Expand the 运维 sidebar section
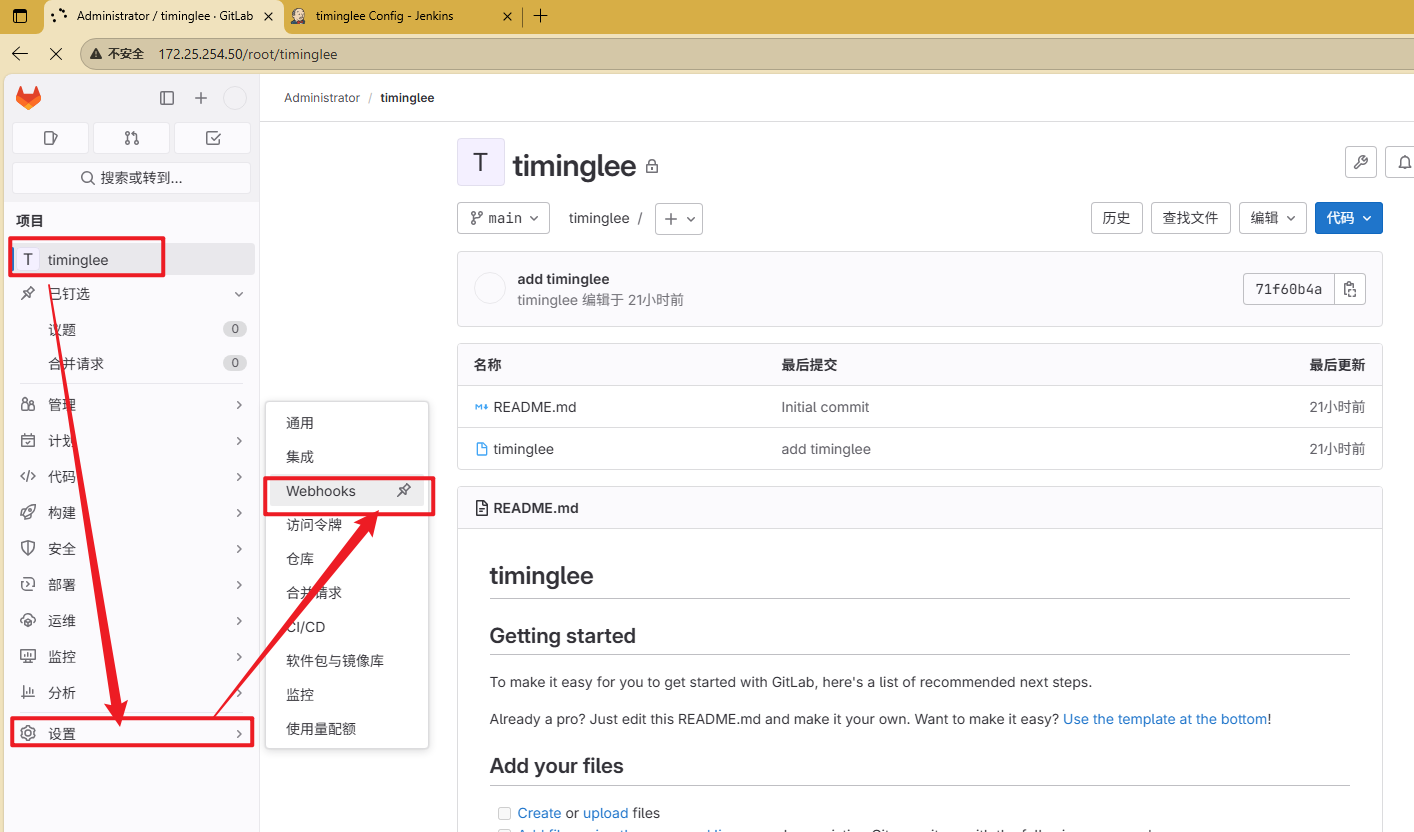 [x=132, y=621]
